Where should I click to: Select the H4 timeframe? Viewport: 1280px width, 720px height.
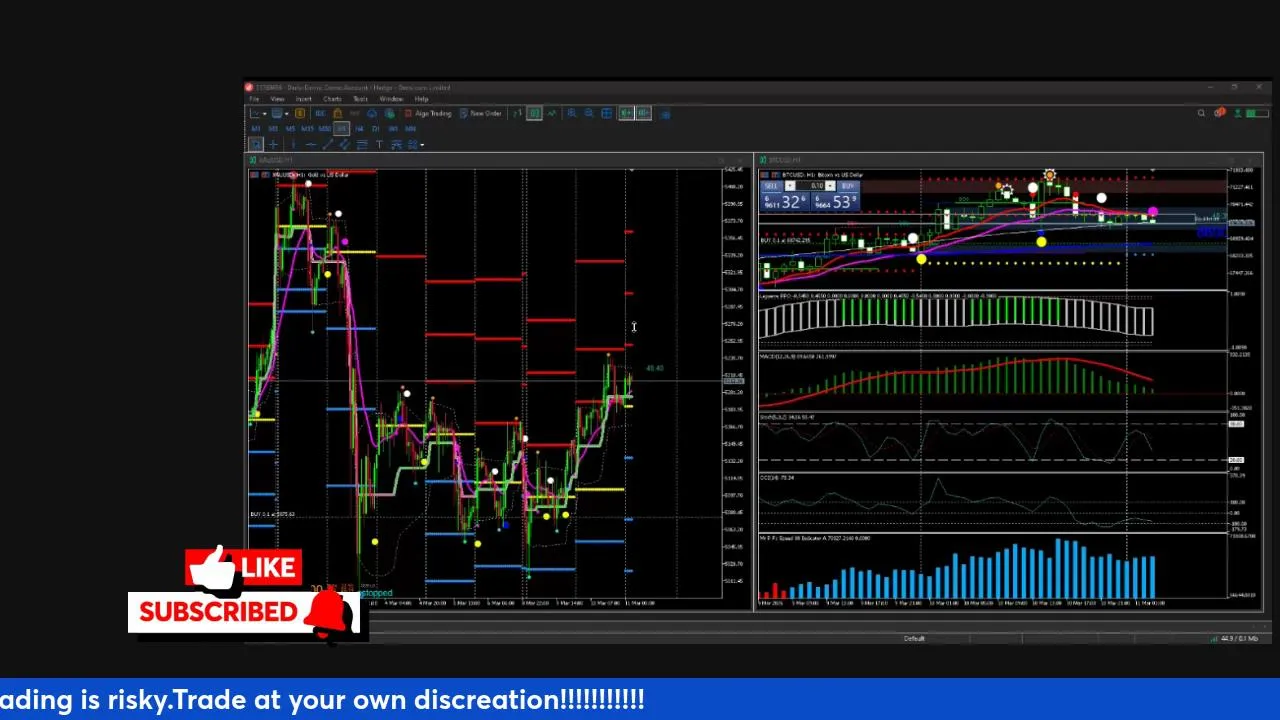pyautogui.click(x=359, y=129)
